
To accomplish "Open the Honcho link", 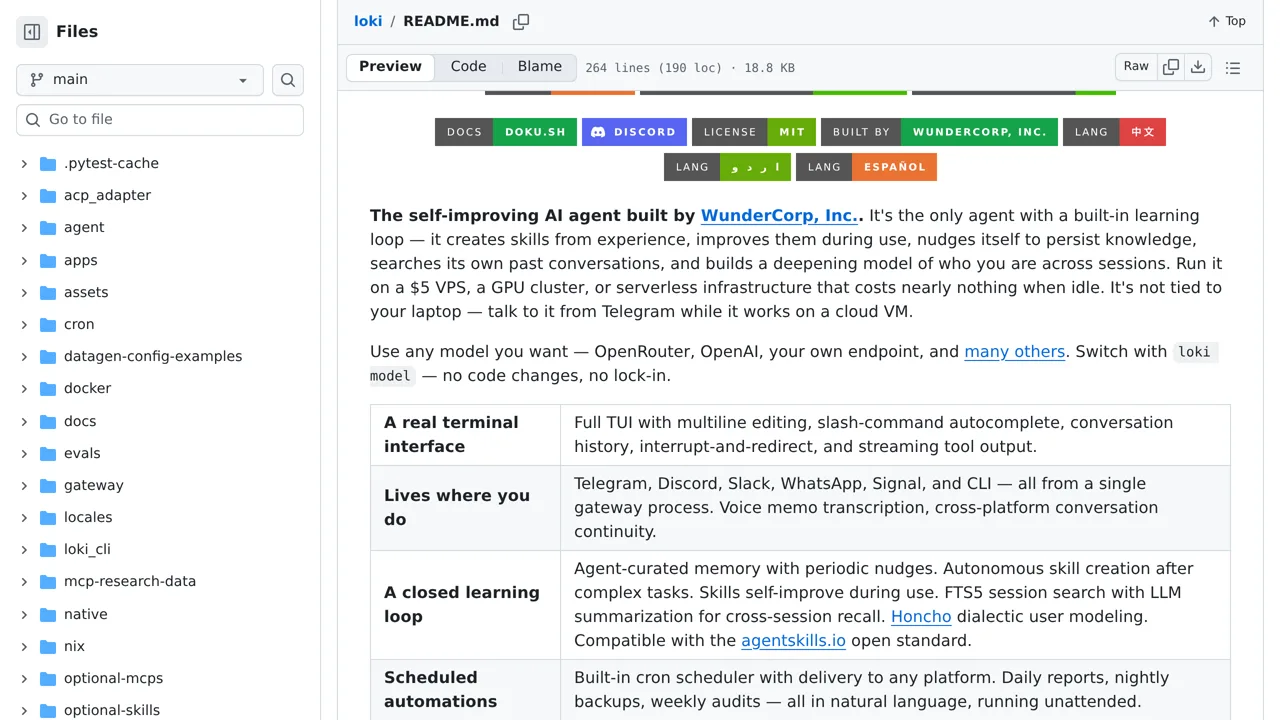I will pos(921,617).
